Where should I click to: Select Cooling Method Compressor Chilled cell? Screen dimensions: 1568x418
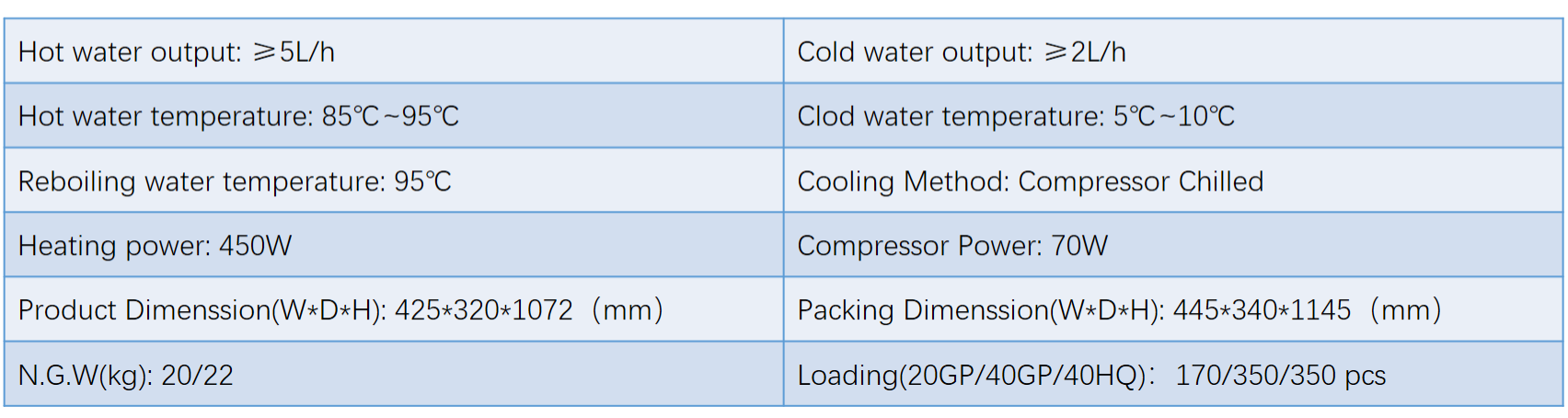point(1173,180)
